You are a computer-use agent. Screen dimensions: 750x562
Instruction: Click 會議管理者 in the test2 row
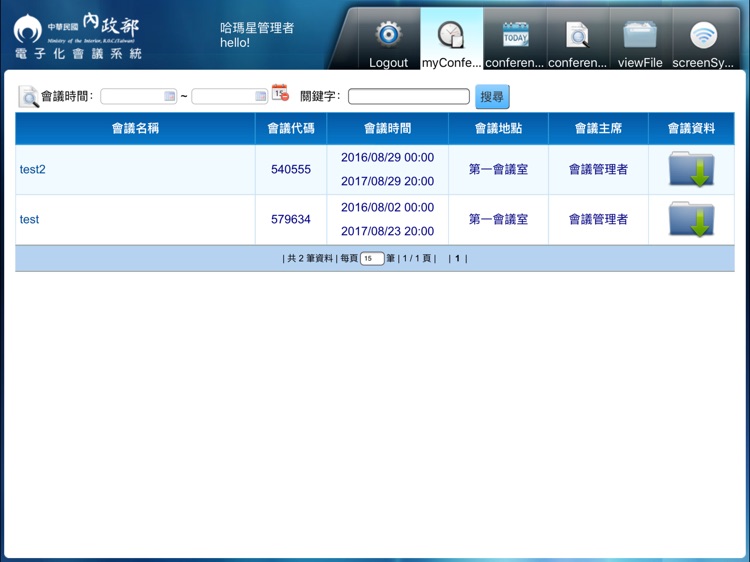pyautogui.click(x=598, y=169)
